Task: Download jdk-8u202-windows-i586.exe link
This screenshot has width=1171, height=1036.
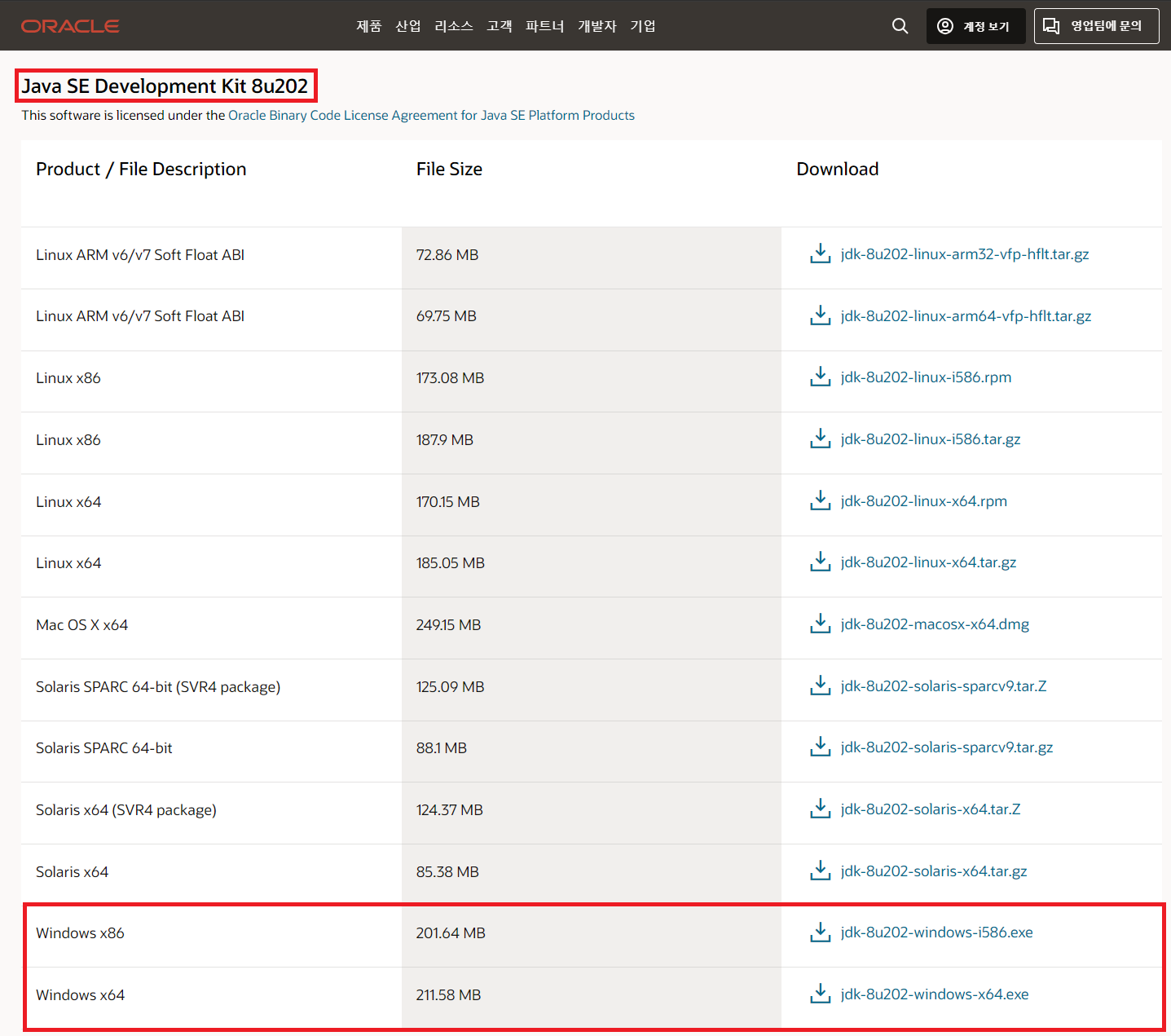Action: point(936,932)
